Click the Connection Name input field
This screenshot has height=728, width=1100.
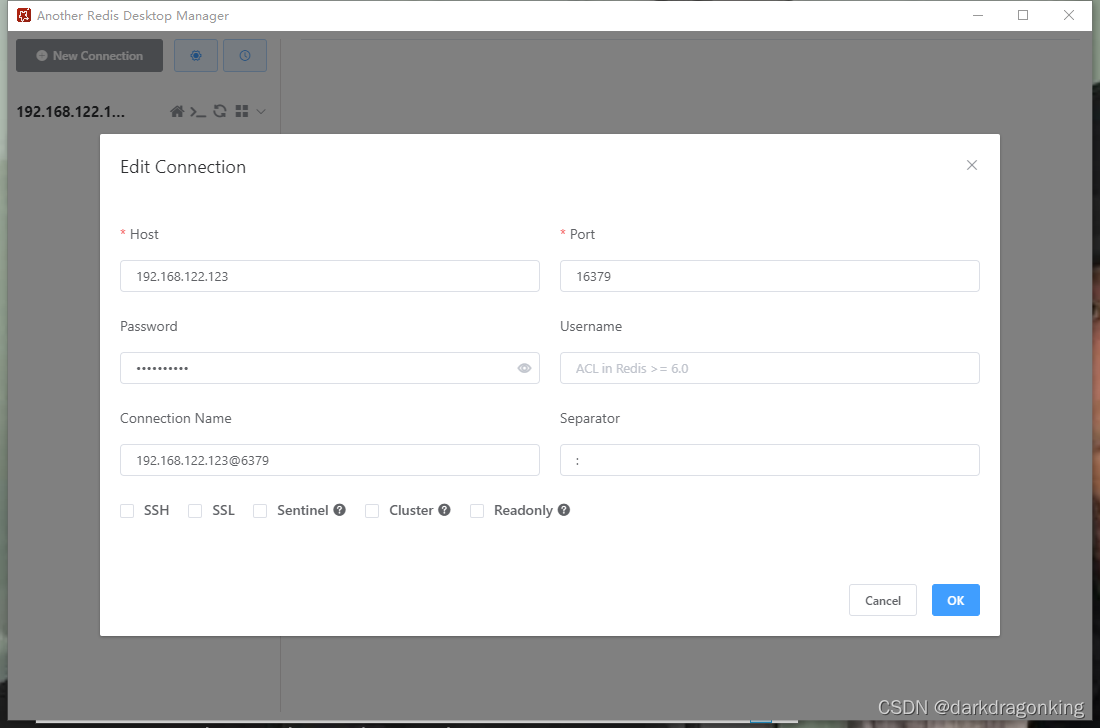pos(330,460)
